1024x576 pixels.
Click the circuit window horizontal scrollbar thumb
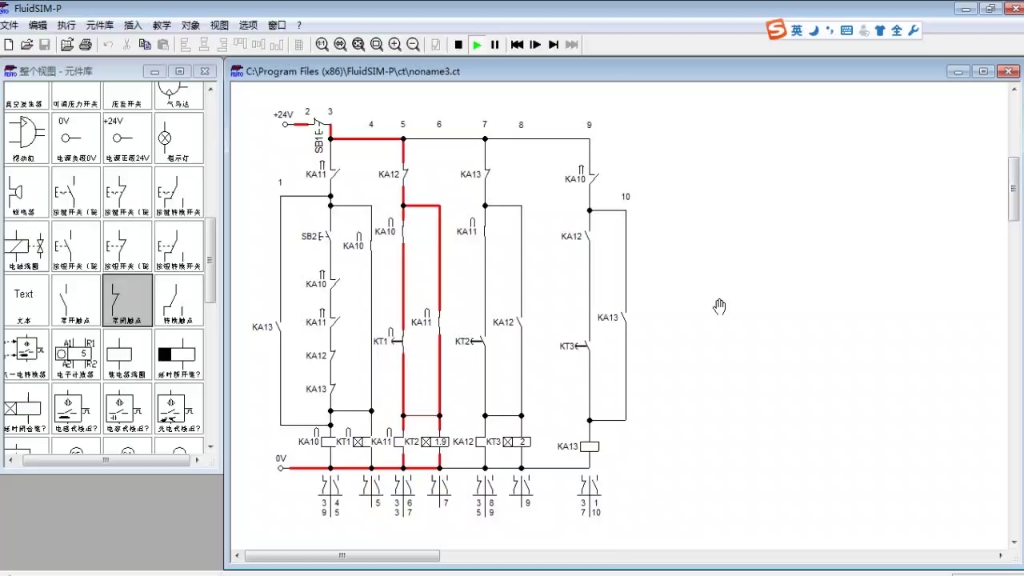tap(342, 556)
